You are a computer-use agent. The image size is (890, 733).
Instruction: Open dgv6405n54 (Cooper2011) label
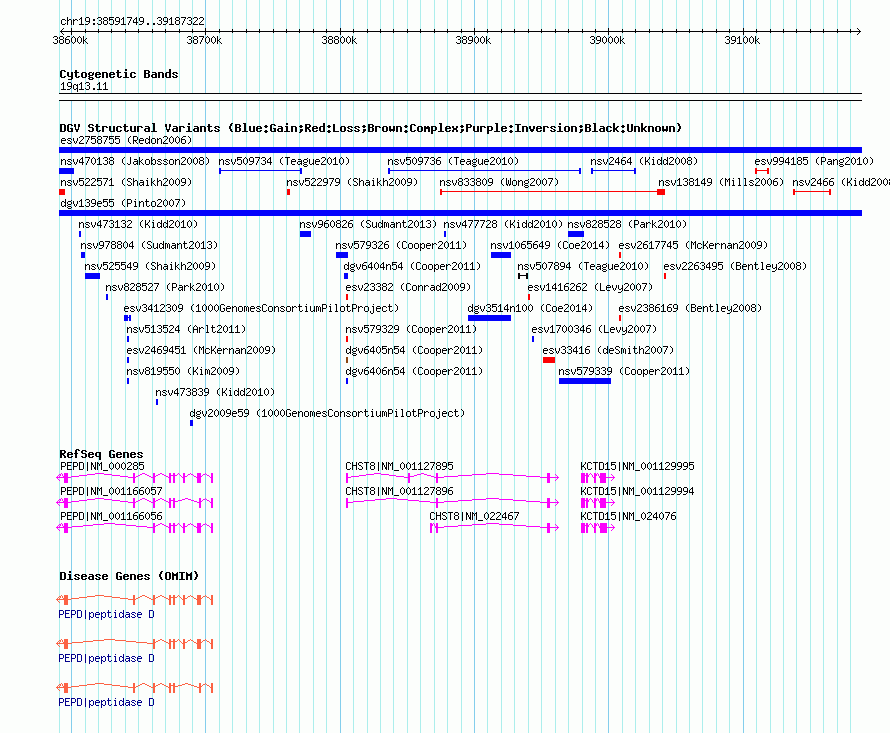414,350
